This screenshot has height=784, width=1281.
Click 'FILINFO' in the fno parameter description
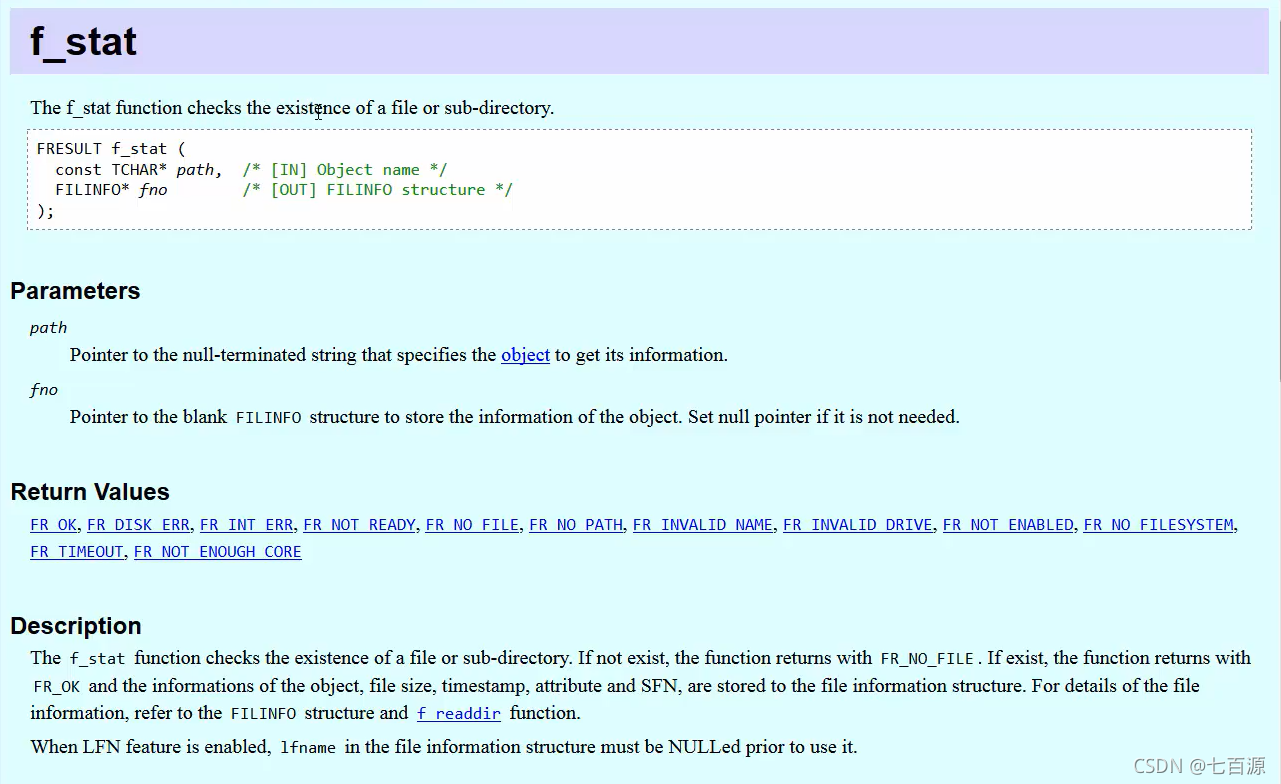tap(268, 418)
